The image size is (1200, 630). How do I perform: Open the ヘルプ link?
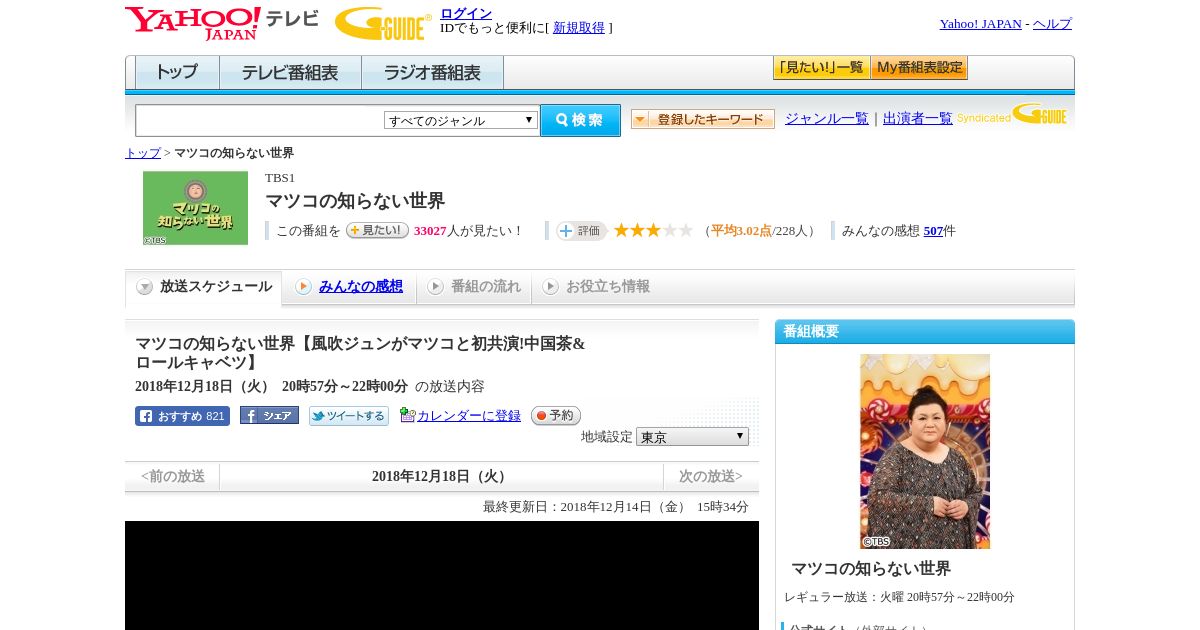pyautogui.click(x=1052, y=24)
